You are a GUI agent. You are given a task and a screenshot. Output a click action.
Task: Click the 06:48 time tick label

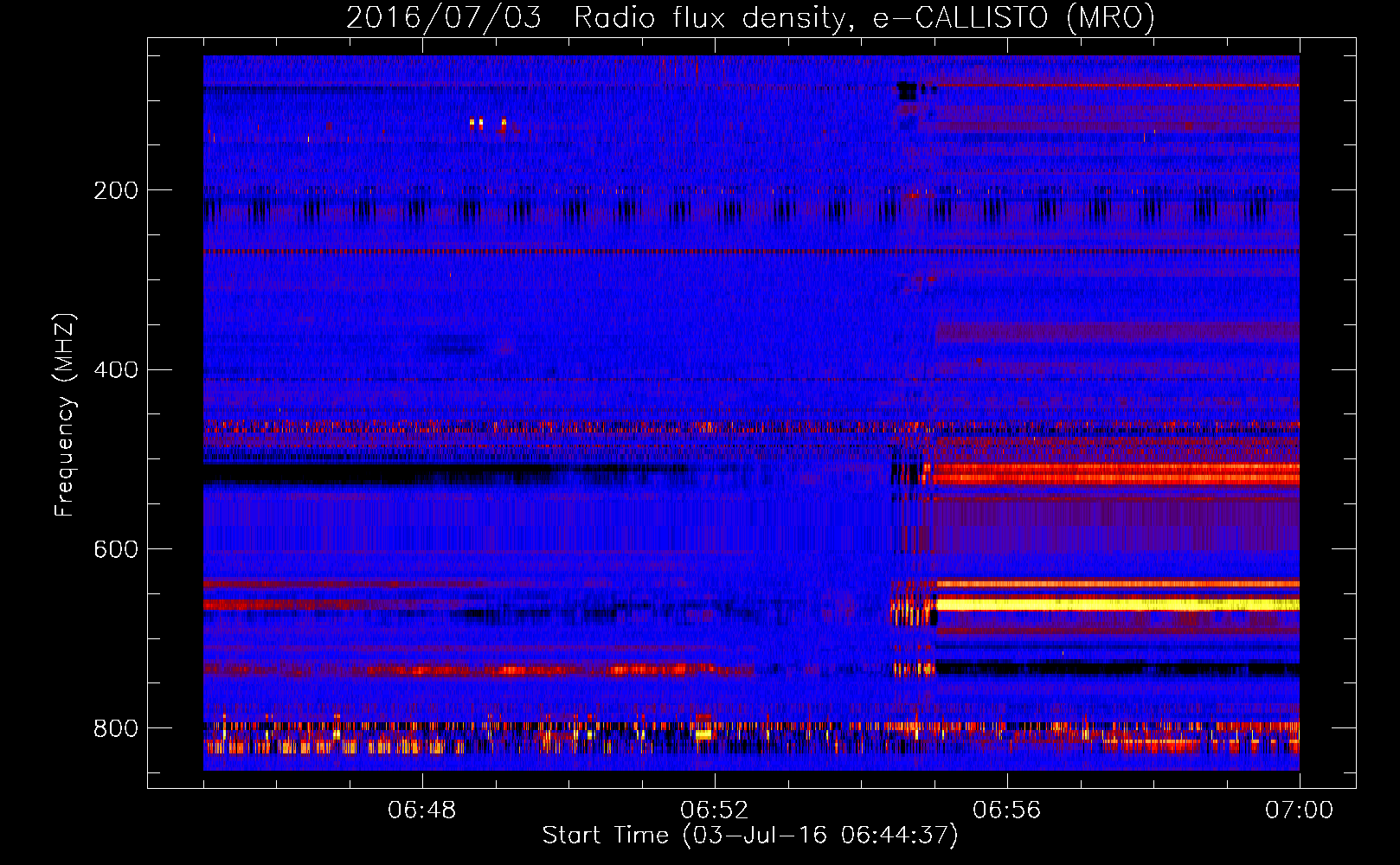(422, 811)
